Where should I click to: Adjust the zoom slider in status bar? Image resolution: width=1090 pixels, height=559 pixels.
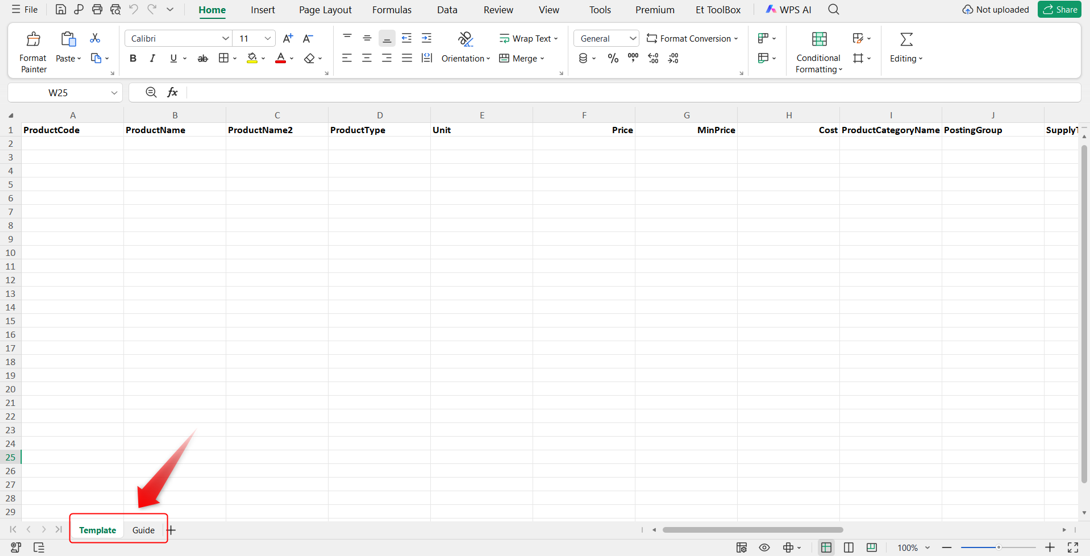coord(998,548)
